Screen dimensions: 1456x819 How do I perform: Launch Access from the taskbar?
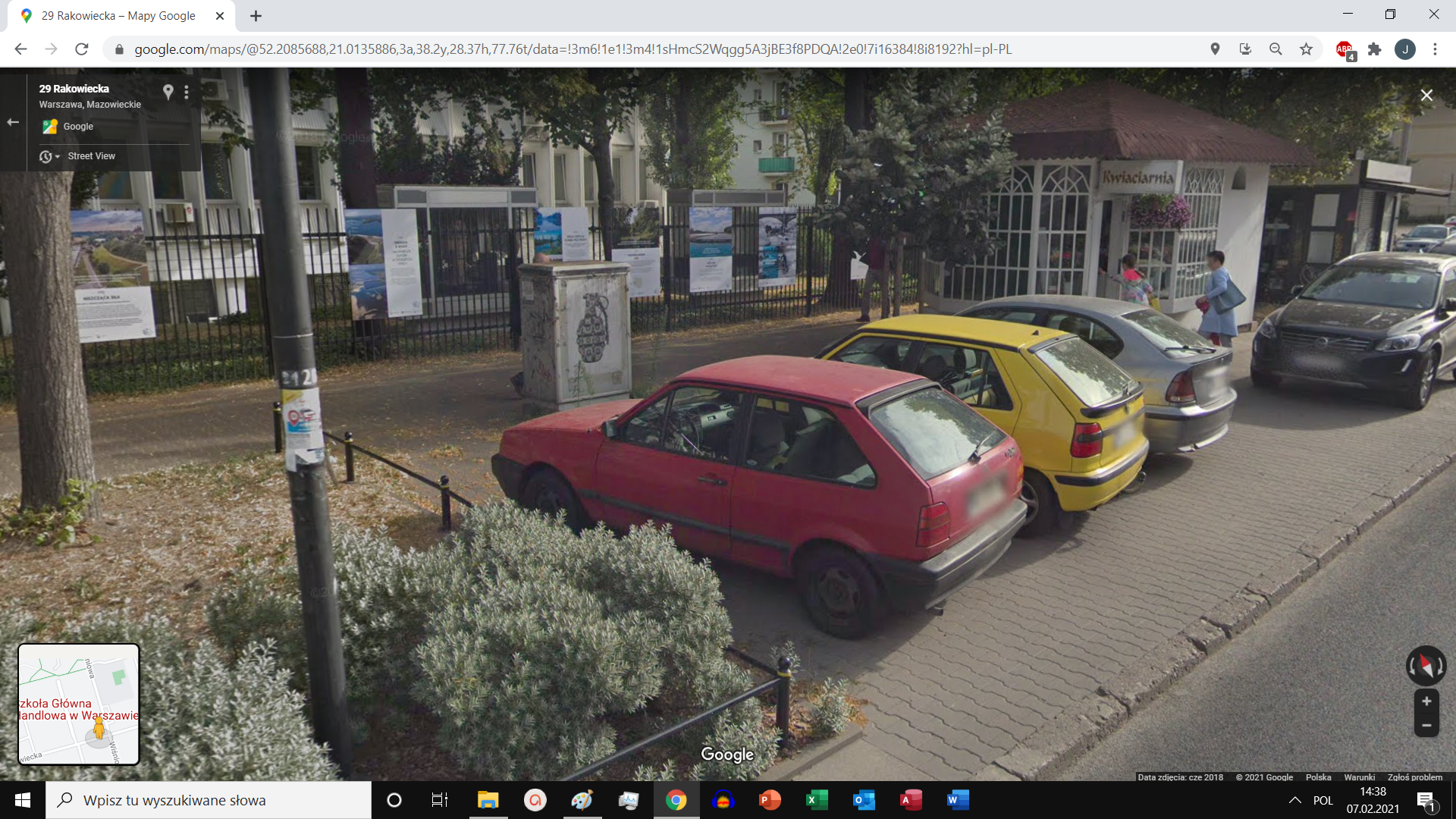coord(911,800)
